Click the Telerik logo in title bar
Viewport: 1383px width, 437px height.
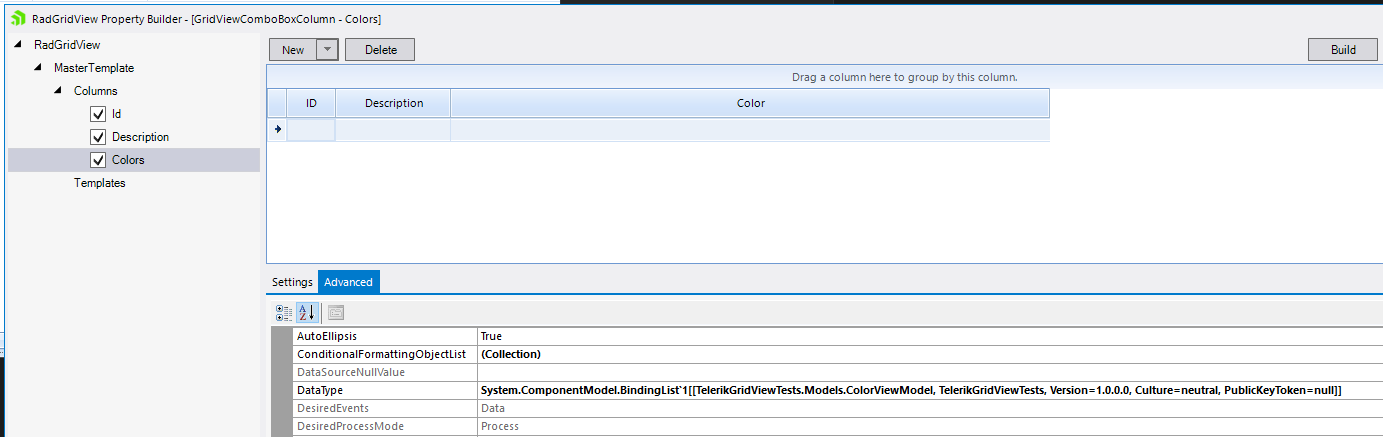pos(17,18)
